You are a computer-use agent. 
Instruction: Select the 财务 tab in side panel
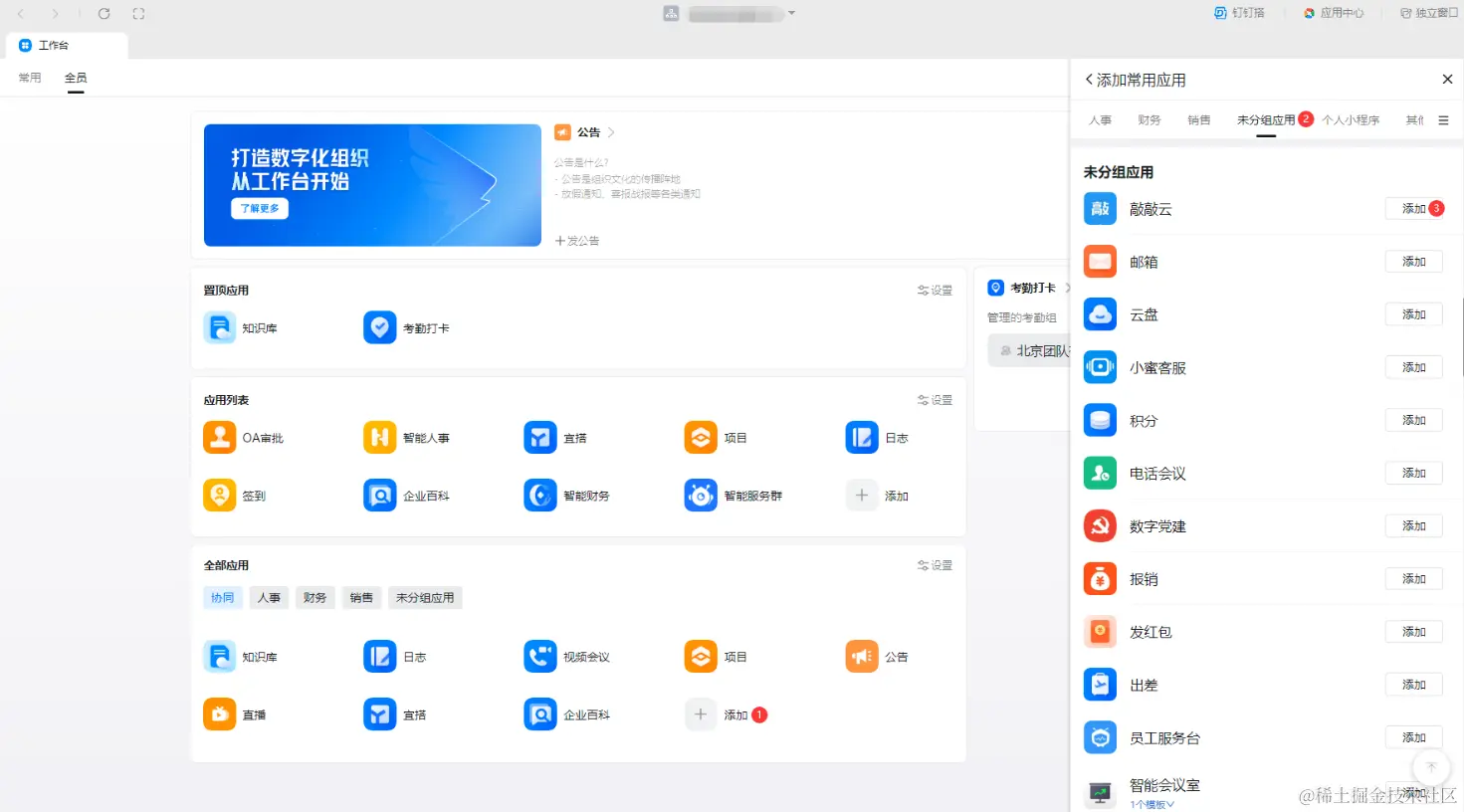[x=1150, y=120]
